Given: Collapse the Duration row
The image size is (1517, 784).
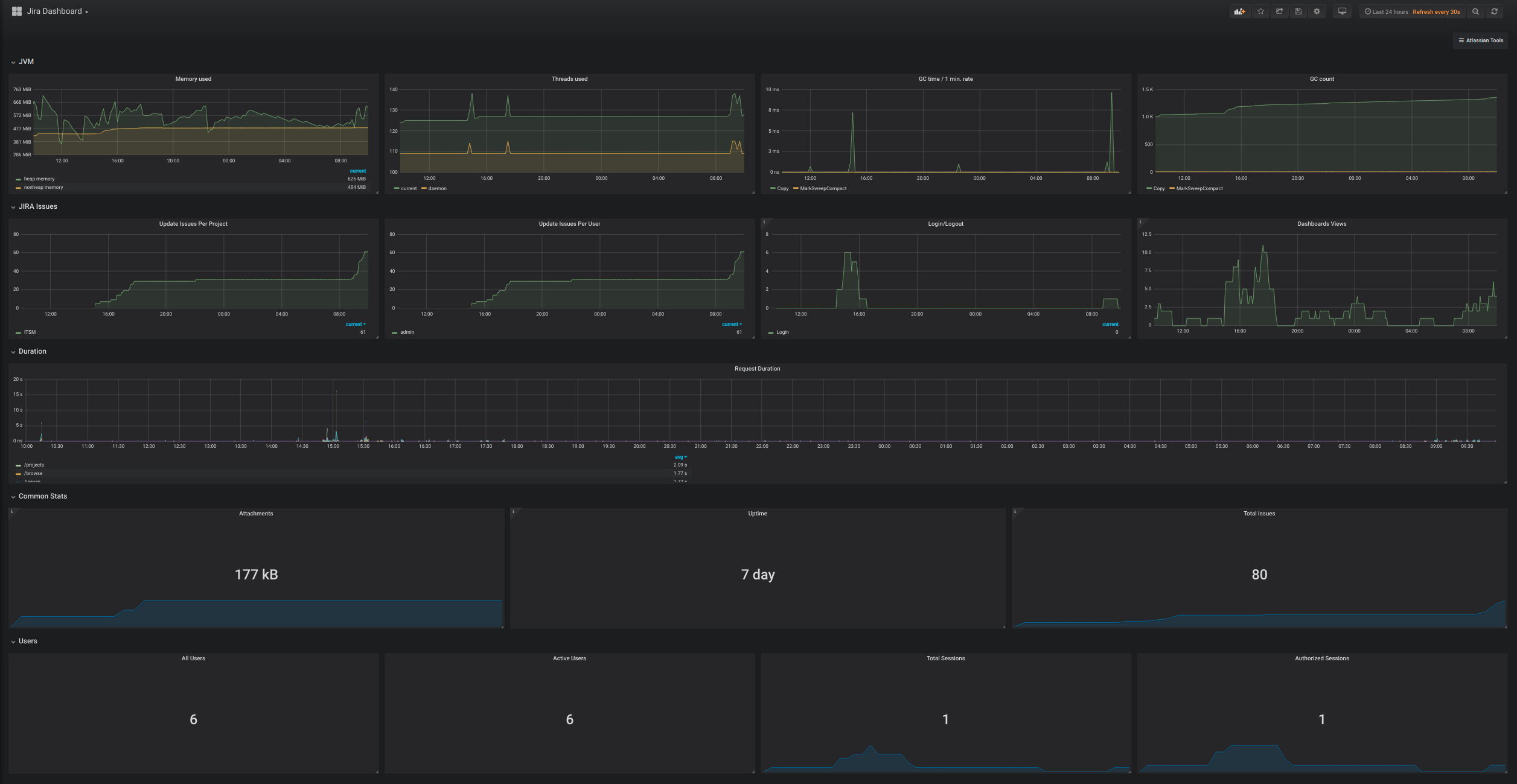Looking at the screenshot, I should [x=28, y=351].
